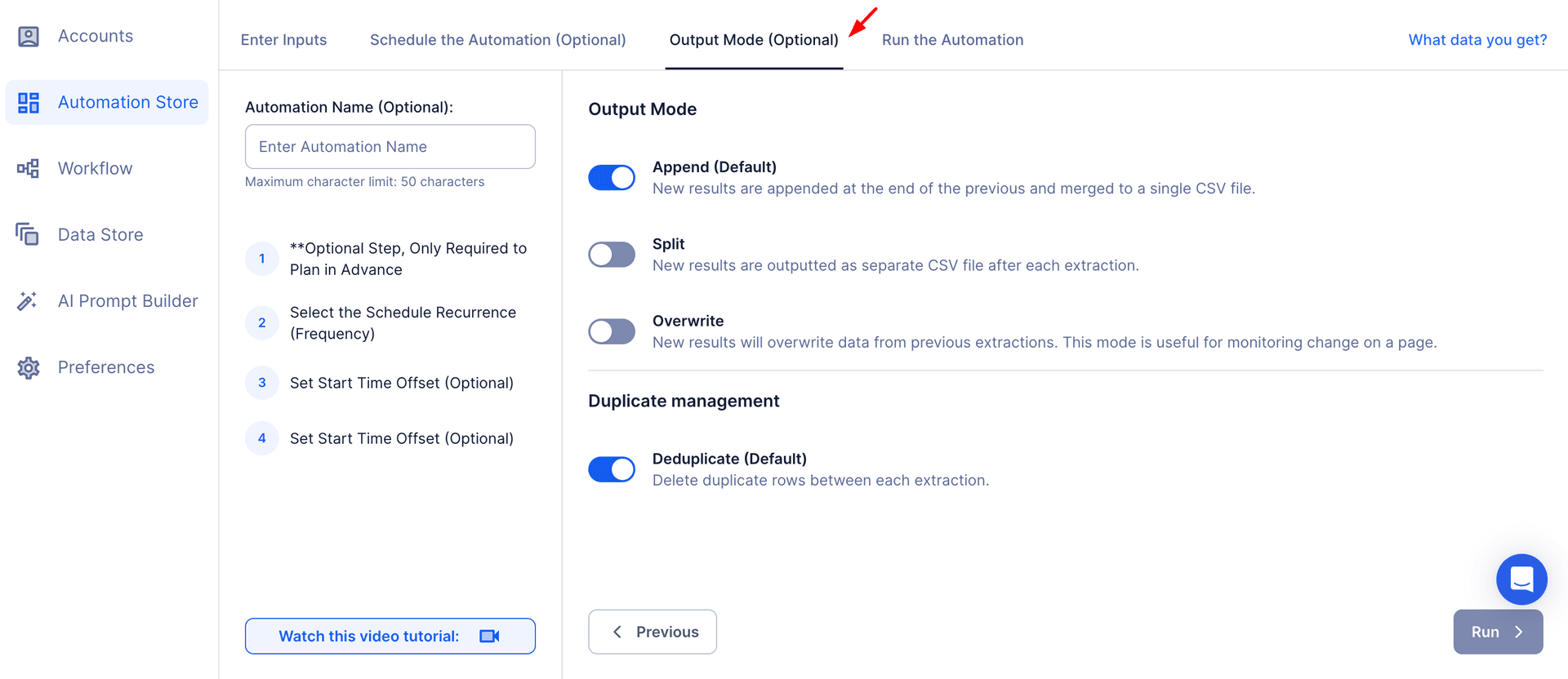The width and height of the screenshot is (1568, 679).
Task: Click the Automation Store grid icon
Action: (x=29, y=103)
